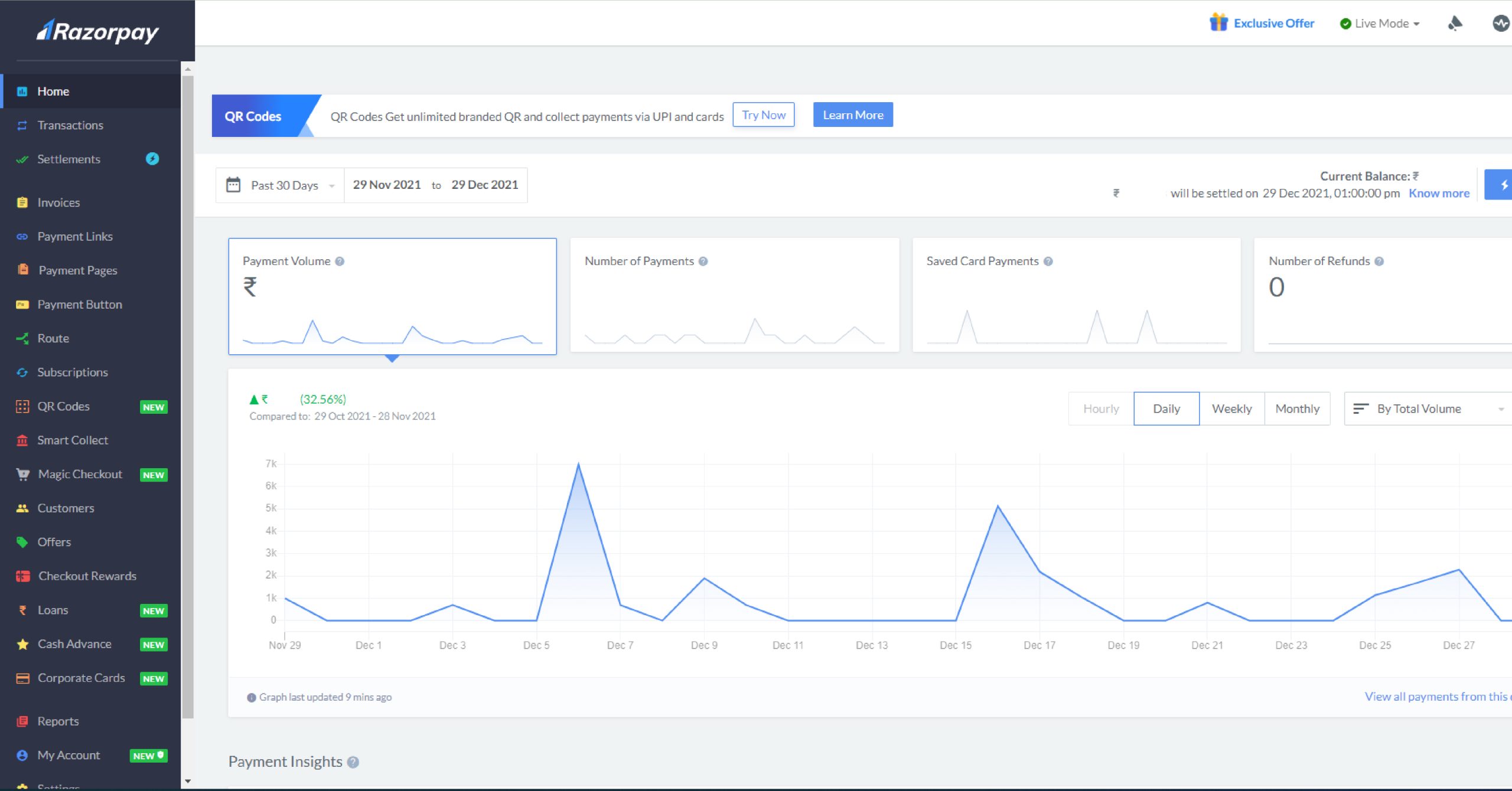
Task: Click the Corporate Cards card icon
Action: 22,678
